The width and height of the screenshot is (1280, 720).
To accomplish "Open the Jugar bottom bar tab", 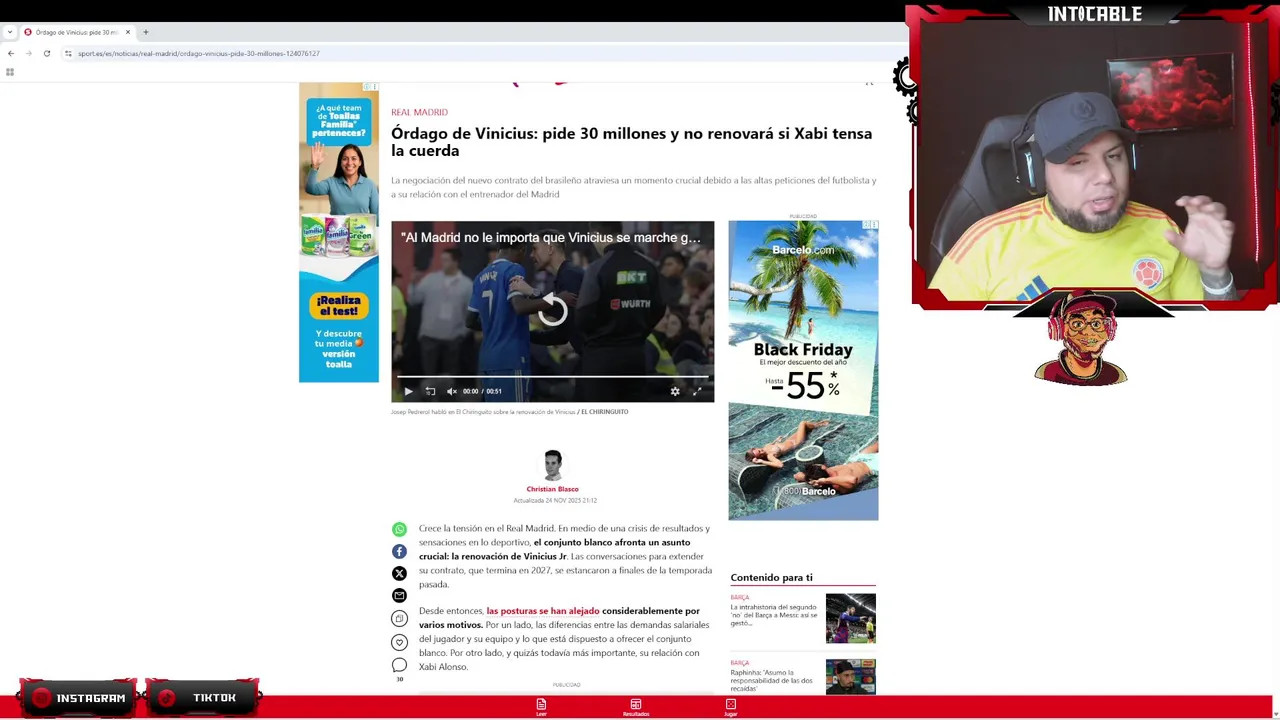I will click(730, 707).
